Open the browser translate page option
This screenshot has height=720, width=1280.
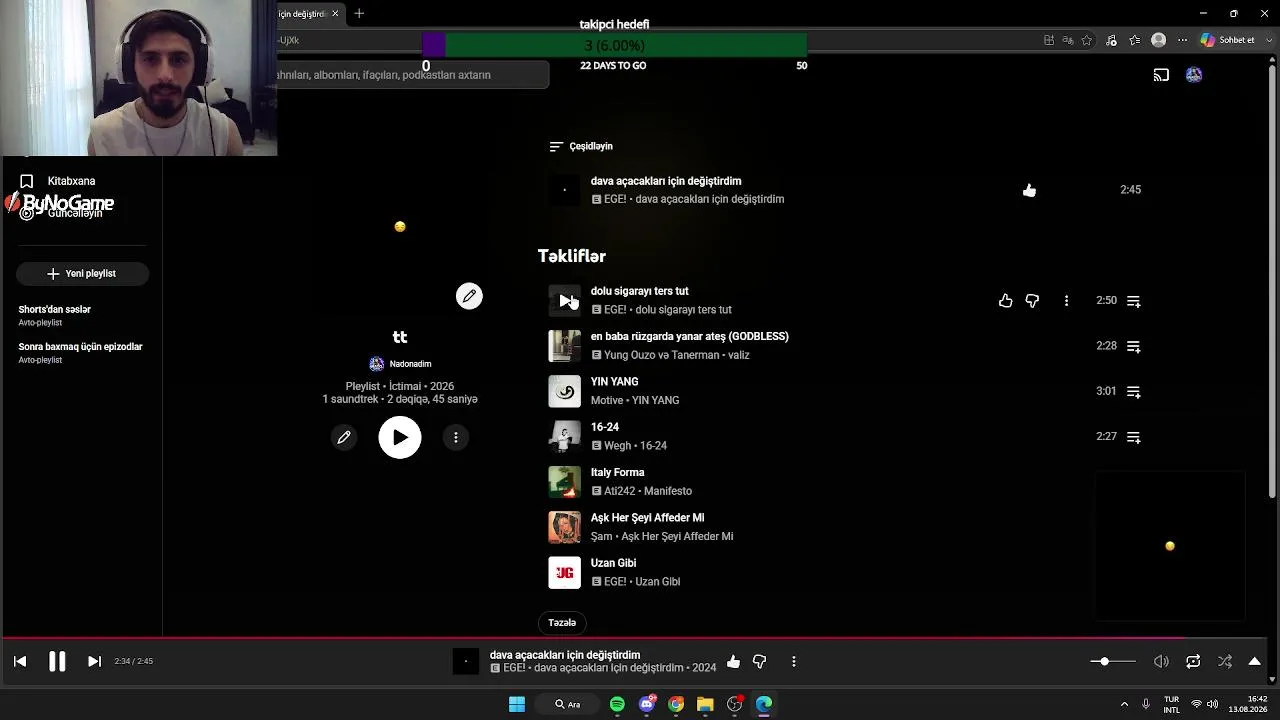pyautogui.click(x=1067, y=40)
